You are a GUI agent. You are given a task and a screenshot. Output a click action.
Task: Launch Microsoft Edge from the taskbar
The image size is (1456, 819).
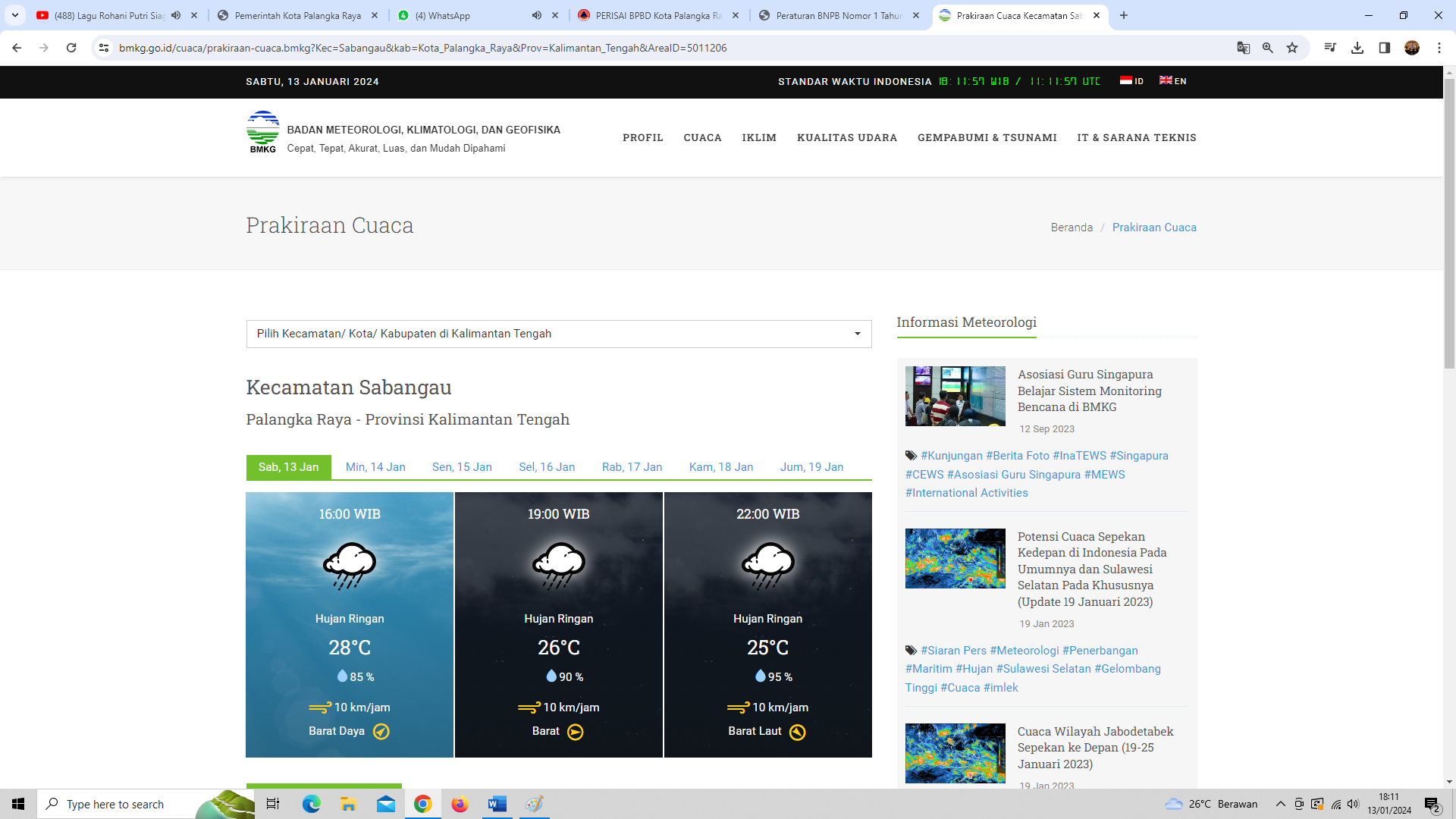click(312, 804)
